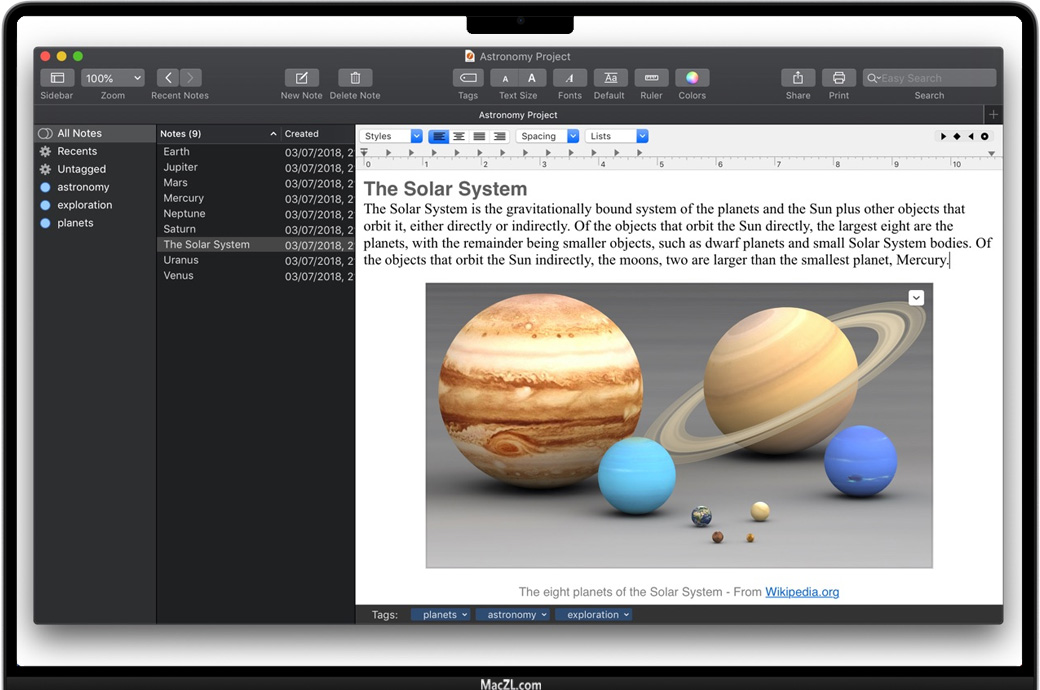Viewport: 1040px width, 690px height.
Task: Click the Delete Note trash icon
Action: click(355, 78)
